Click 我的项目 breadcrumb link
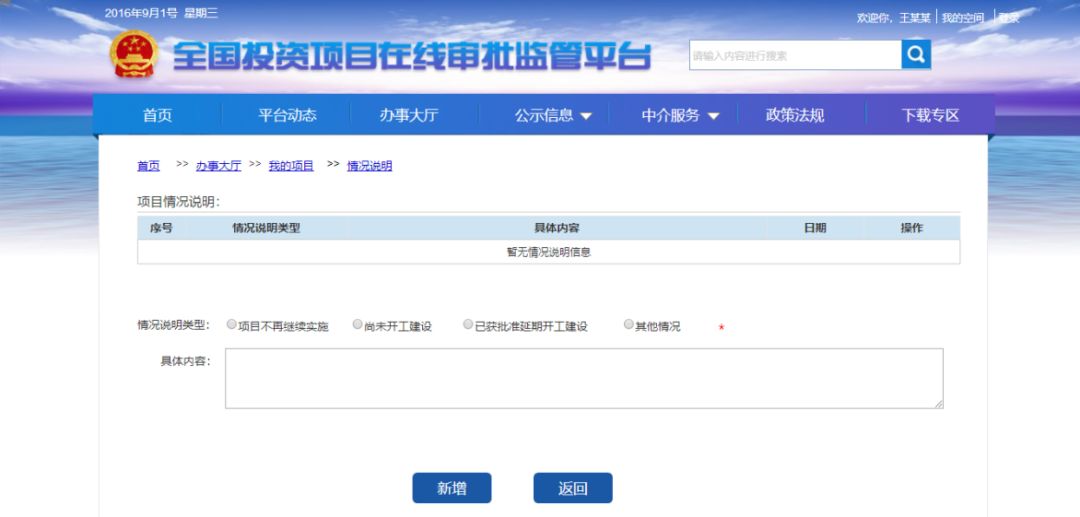The width and height of the screenshot is (1080, 517). tap(291, 166)
